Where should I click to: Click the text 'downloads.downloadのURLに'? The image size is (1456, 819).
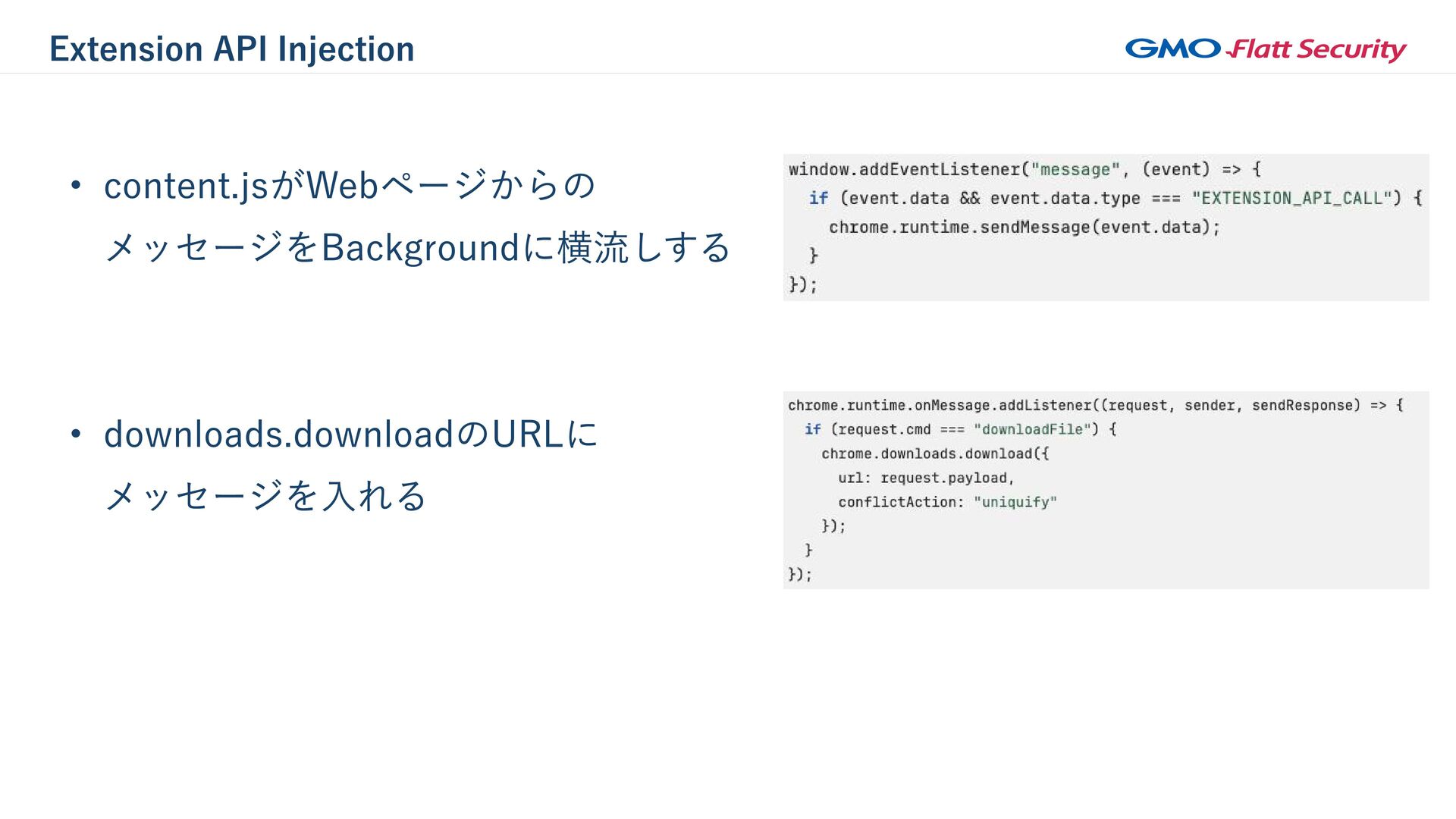pyautogui.click(x=350, y=435)
